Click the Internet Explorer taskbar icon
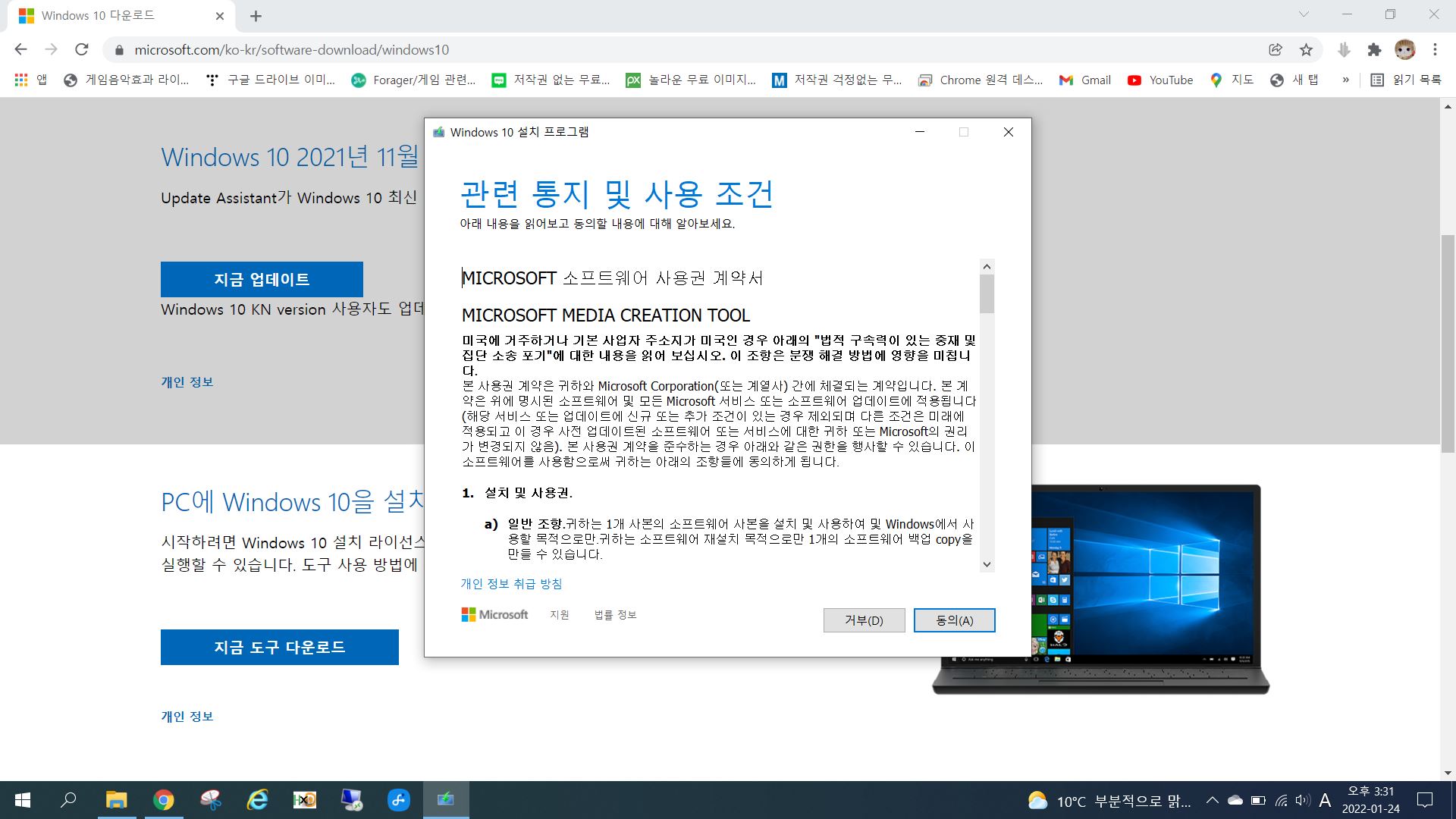This screenshot has height=819, width=1456. point(258,800)
